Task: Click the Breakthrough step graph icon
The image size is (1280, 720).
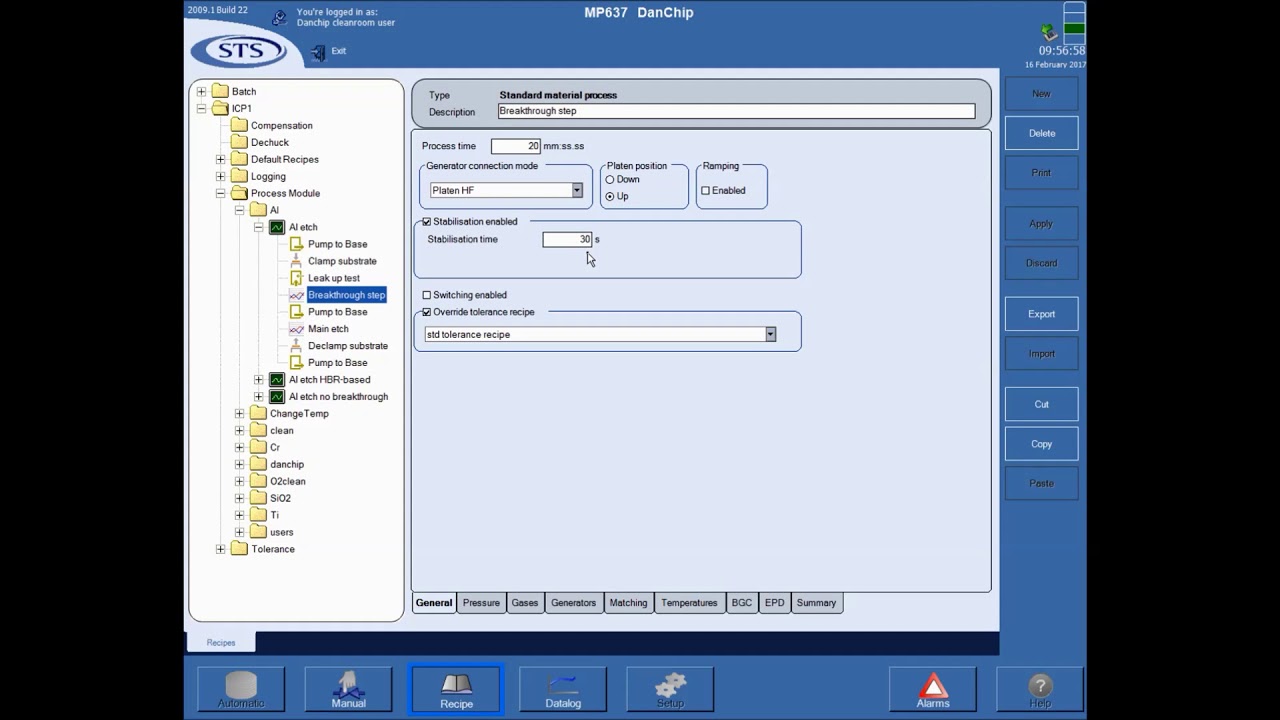Action: (296, 295)
